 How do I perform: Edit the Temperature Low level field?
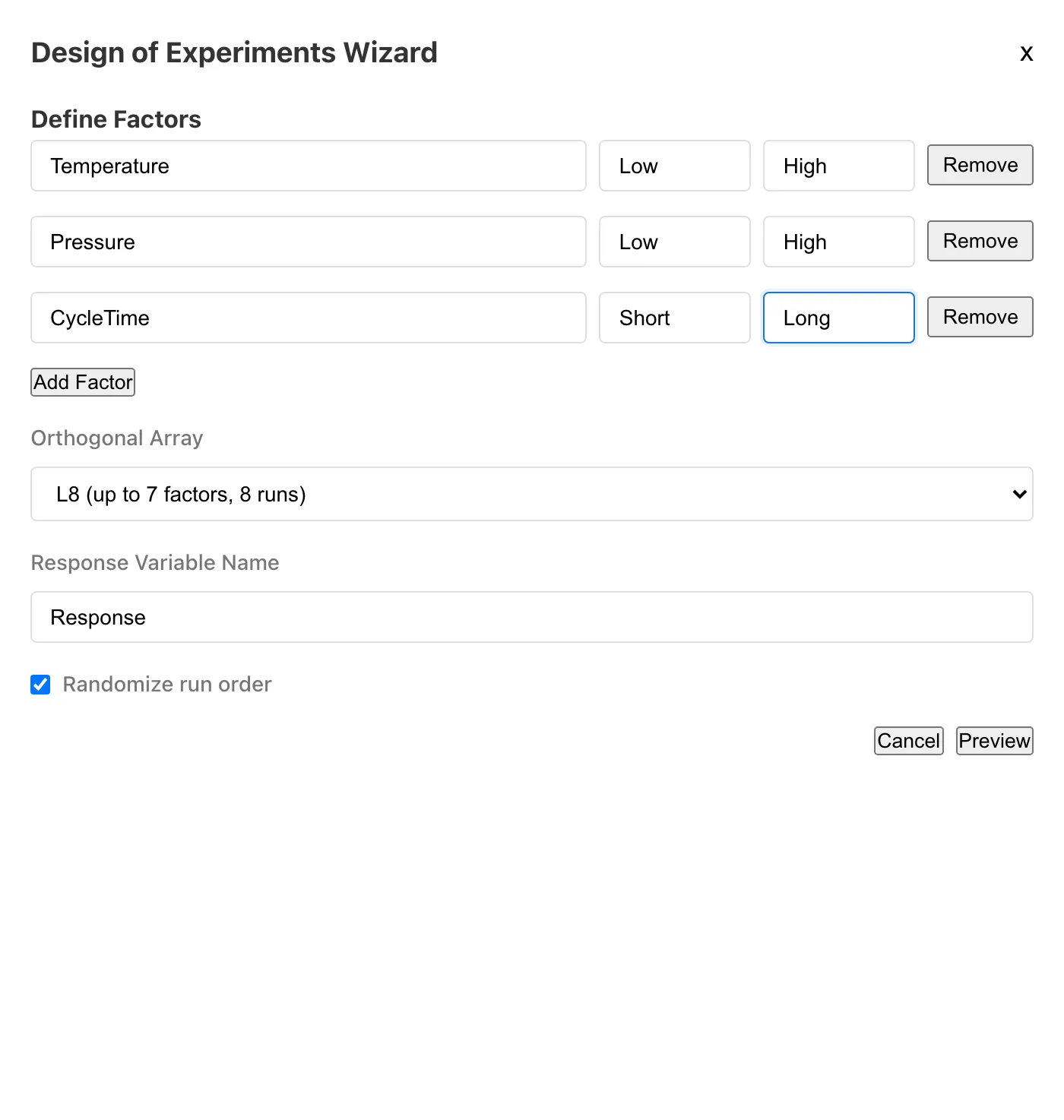674,166
